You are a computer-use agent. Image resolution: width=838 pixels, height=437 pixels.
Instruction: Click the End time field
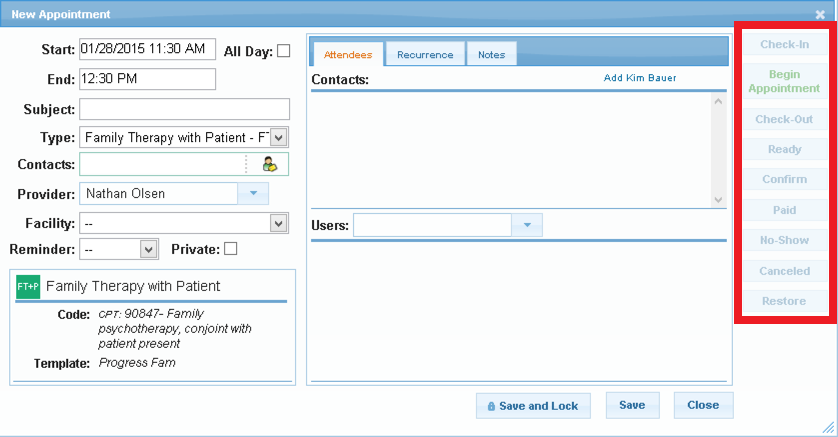point(148,79)
